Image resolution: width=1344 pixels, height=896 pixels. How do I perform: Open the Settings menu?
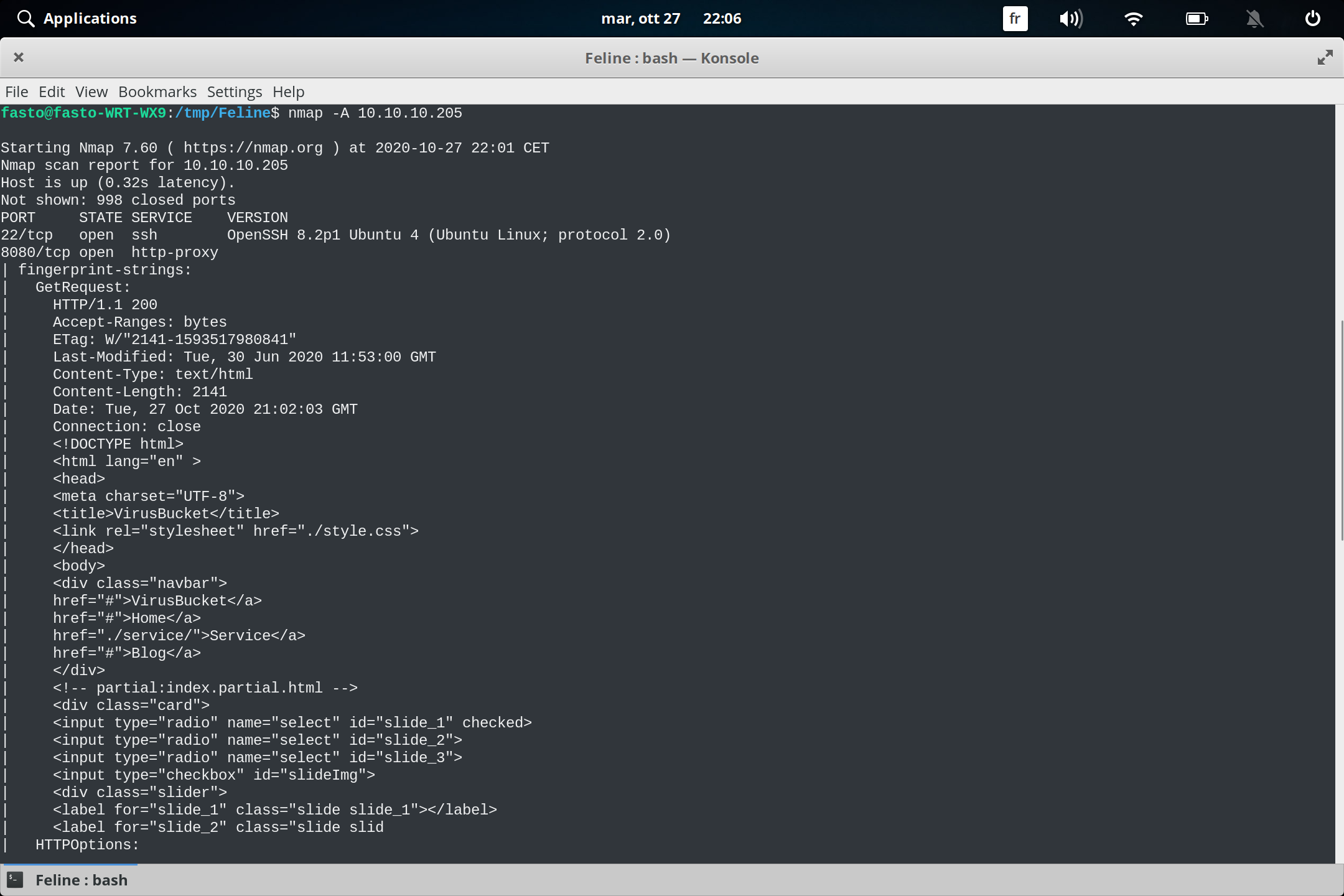click(x=234, y=91)
